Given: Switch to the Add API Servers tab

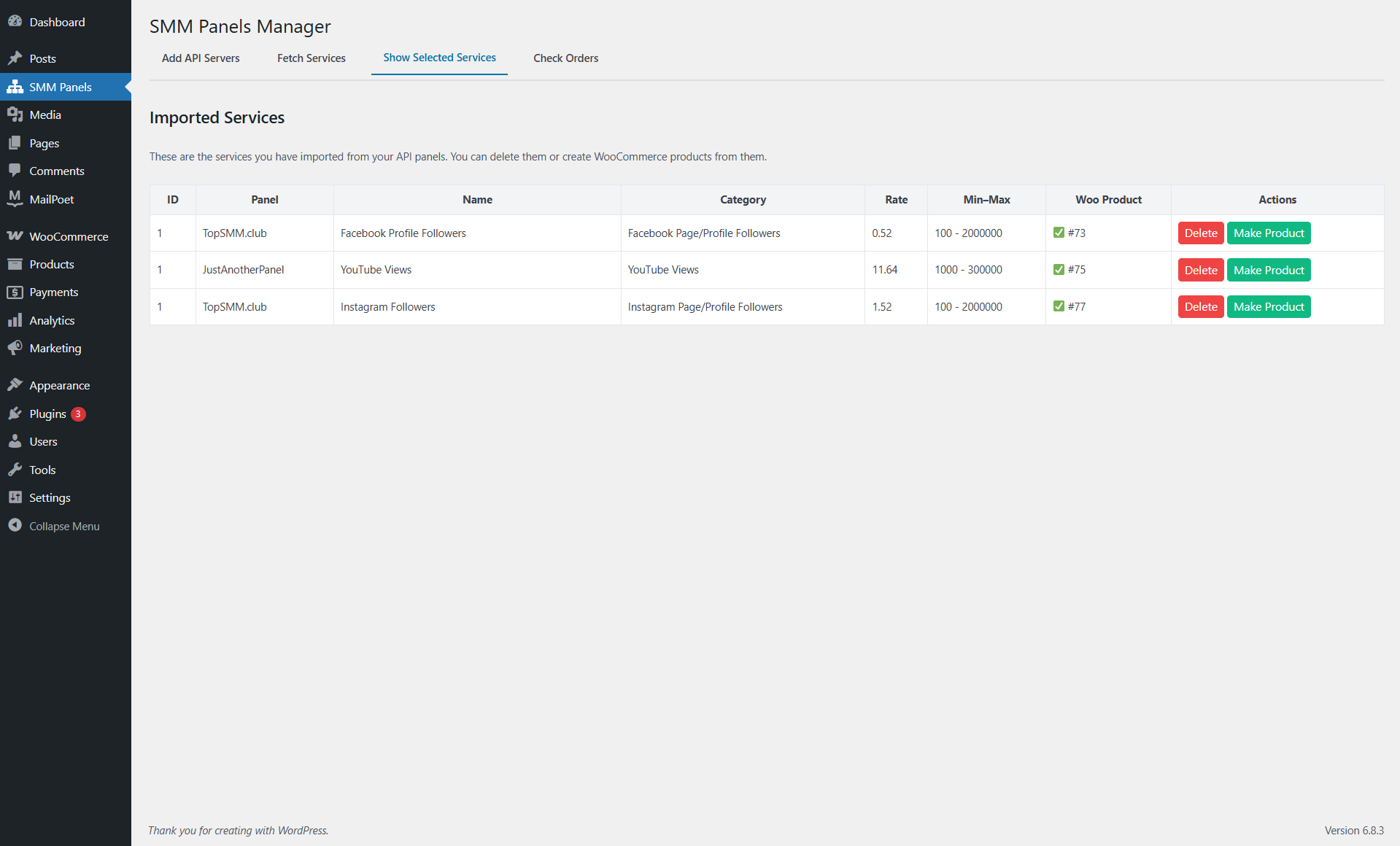Looking at the screenshot, I should click(x=201, y=58).
